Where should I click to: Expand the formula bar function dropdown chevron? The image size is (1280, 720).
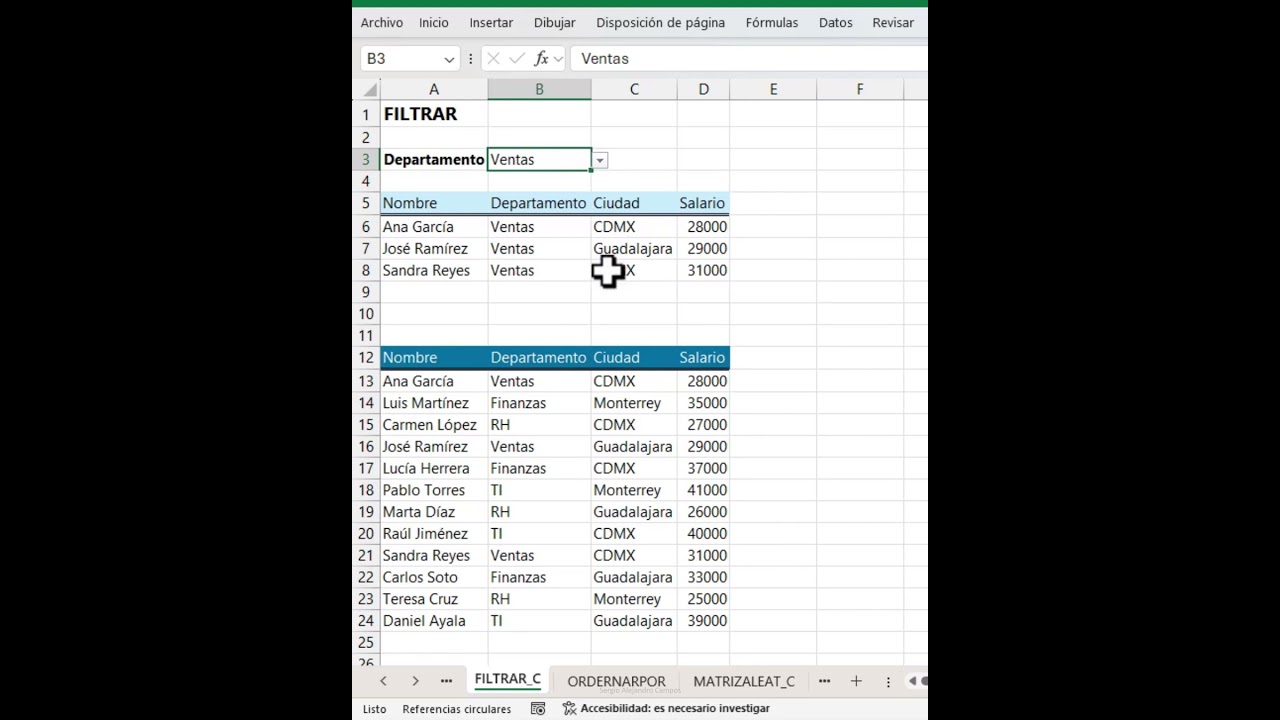(x=558, y=59)
